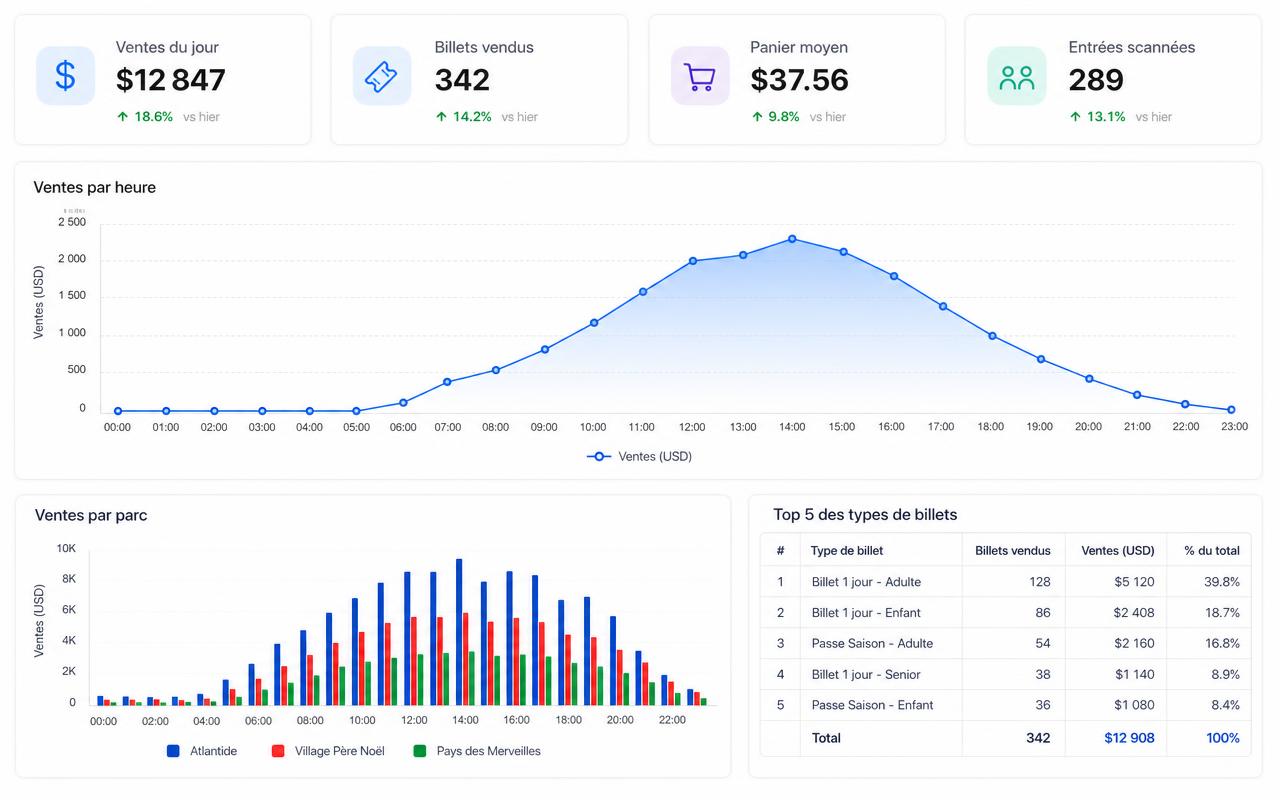The image size is (1280, 800).
Task: Click the "$37.56" average basket figure
Action: tap(800, 80)
